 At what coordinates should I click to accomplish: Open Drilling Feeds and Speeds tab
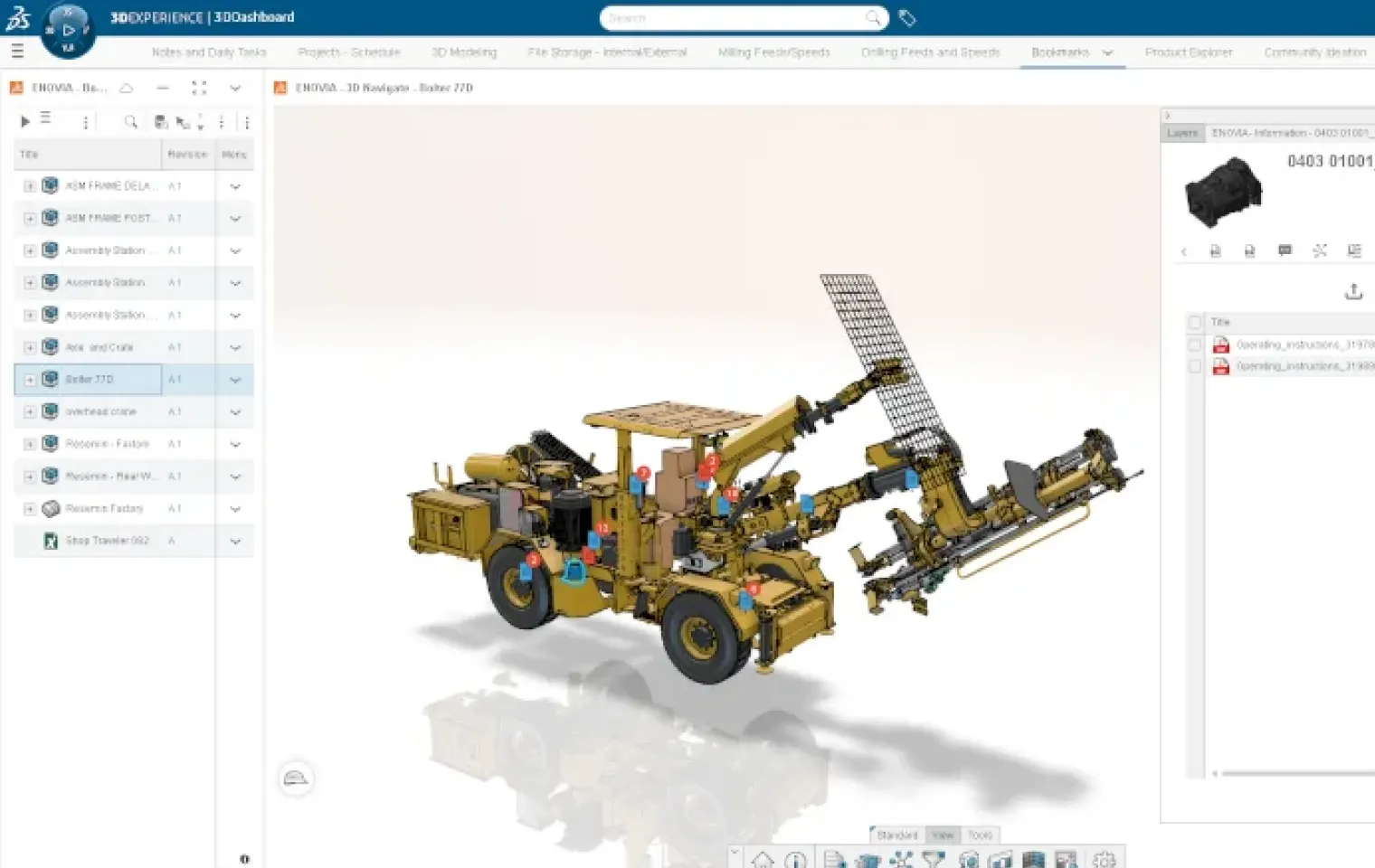(x=930, y=52)
